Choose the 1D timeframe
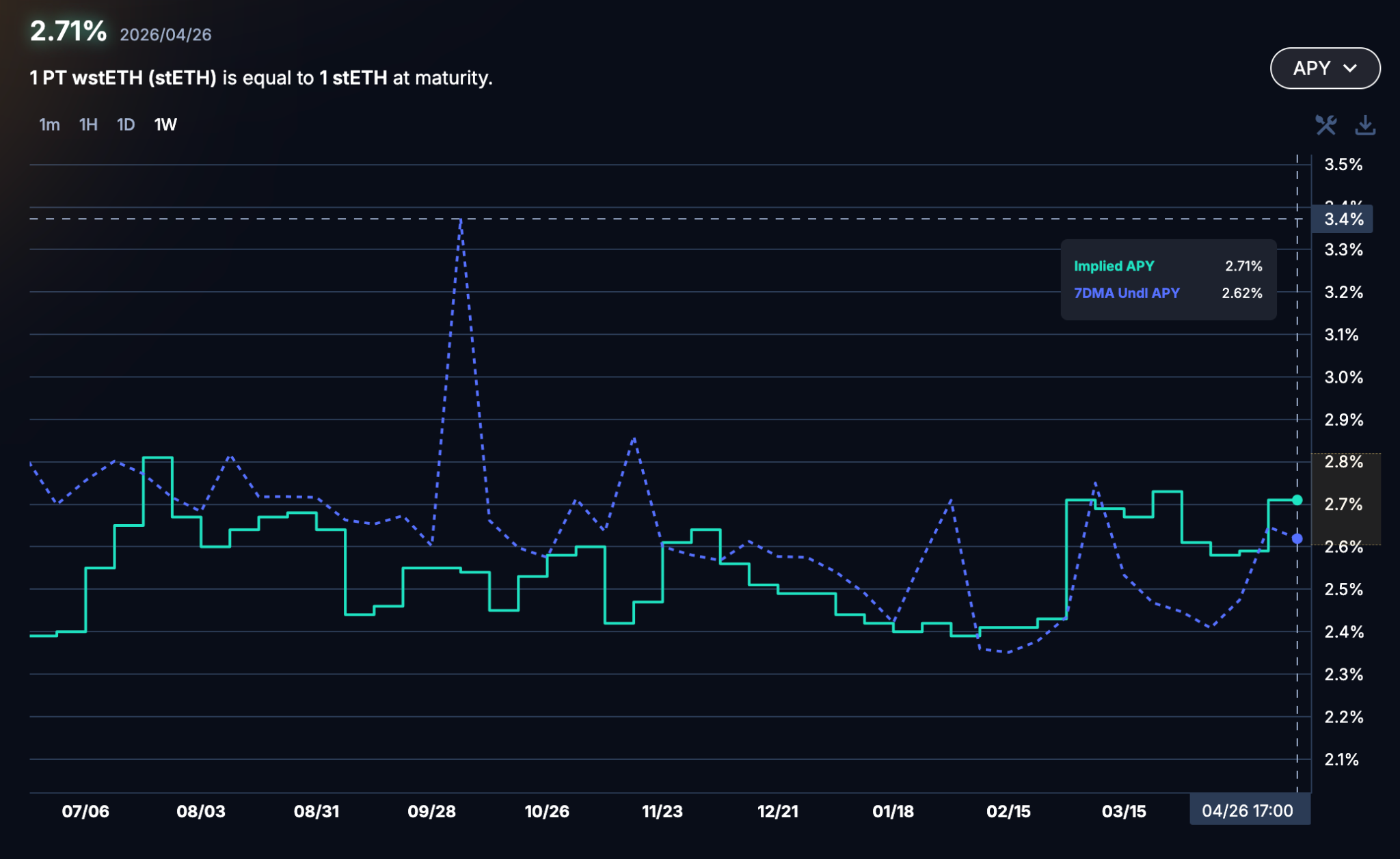This screenshot has width=1400, height=859. [x=126, y=125]
